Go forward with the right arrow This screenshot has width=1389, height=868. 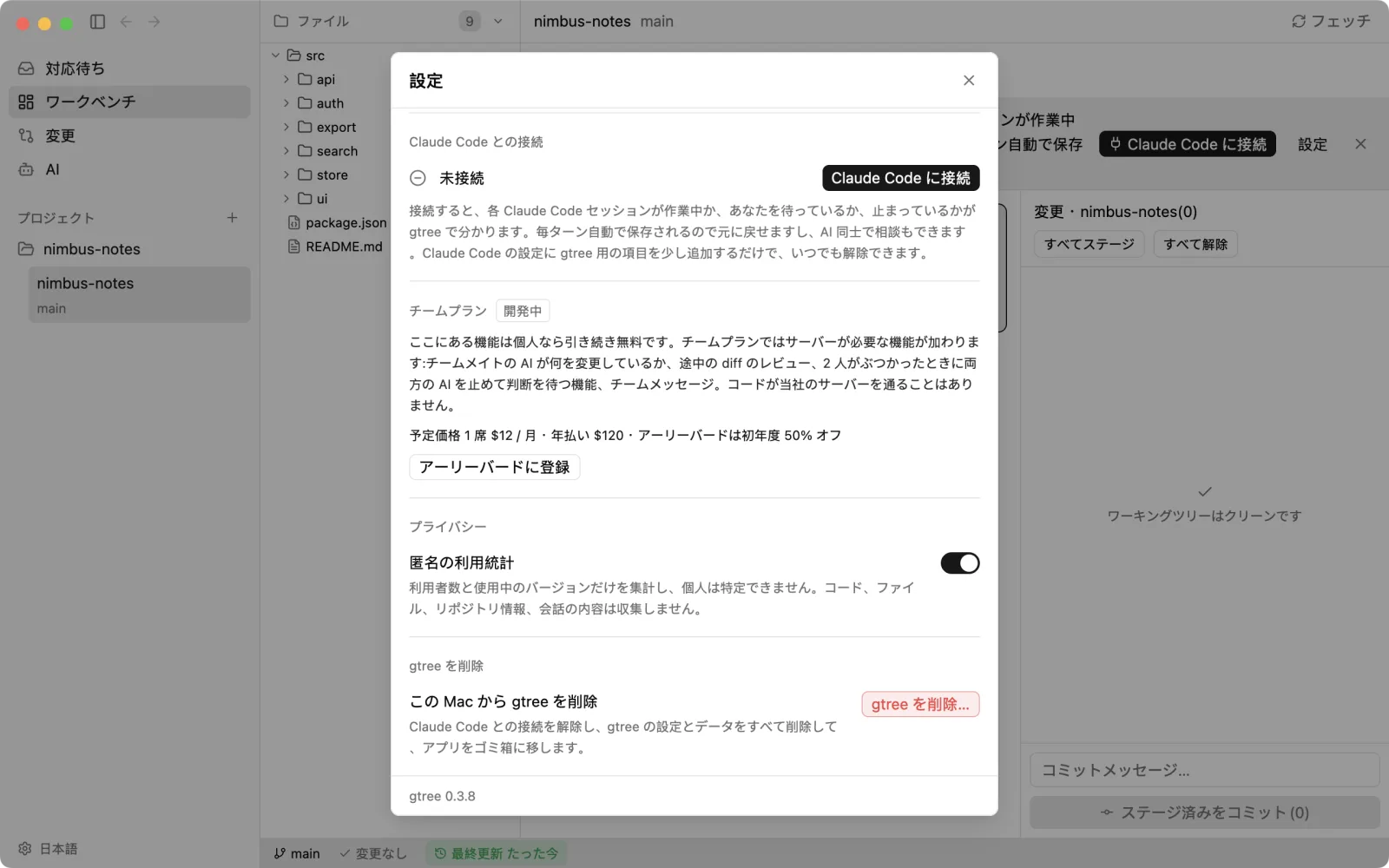point(154,22)
